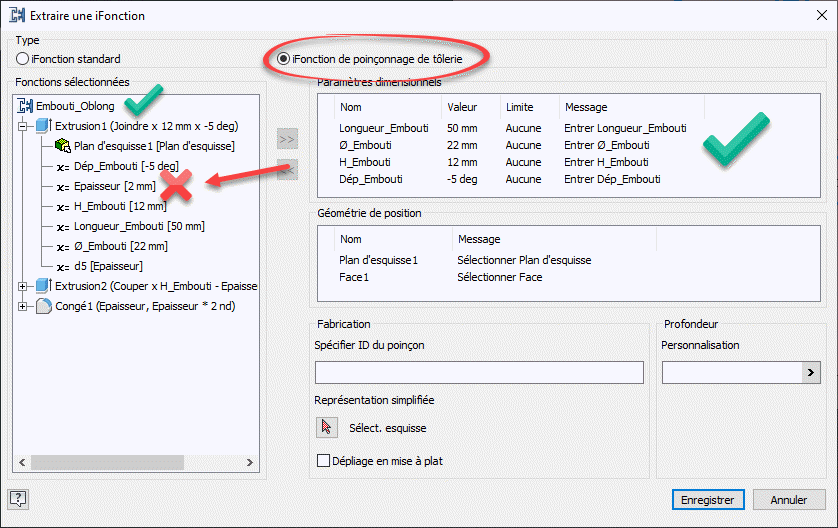Select Longueur_Embouti row in parameters table
Viewport: 838px width, 528px height.
[x=384, y=128]
